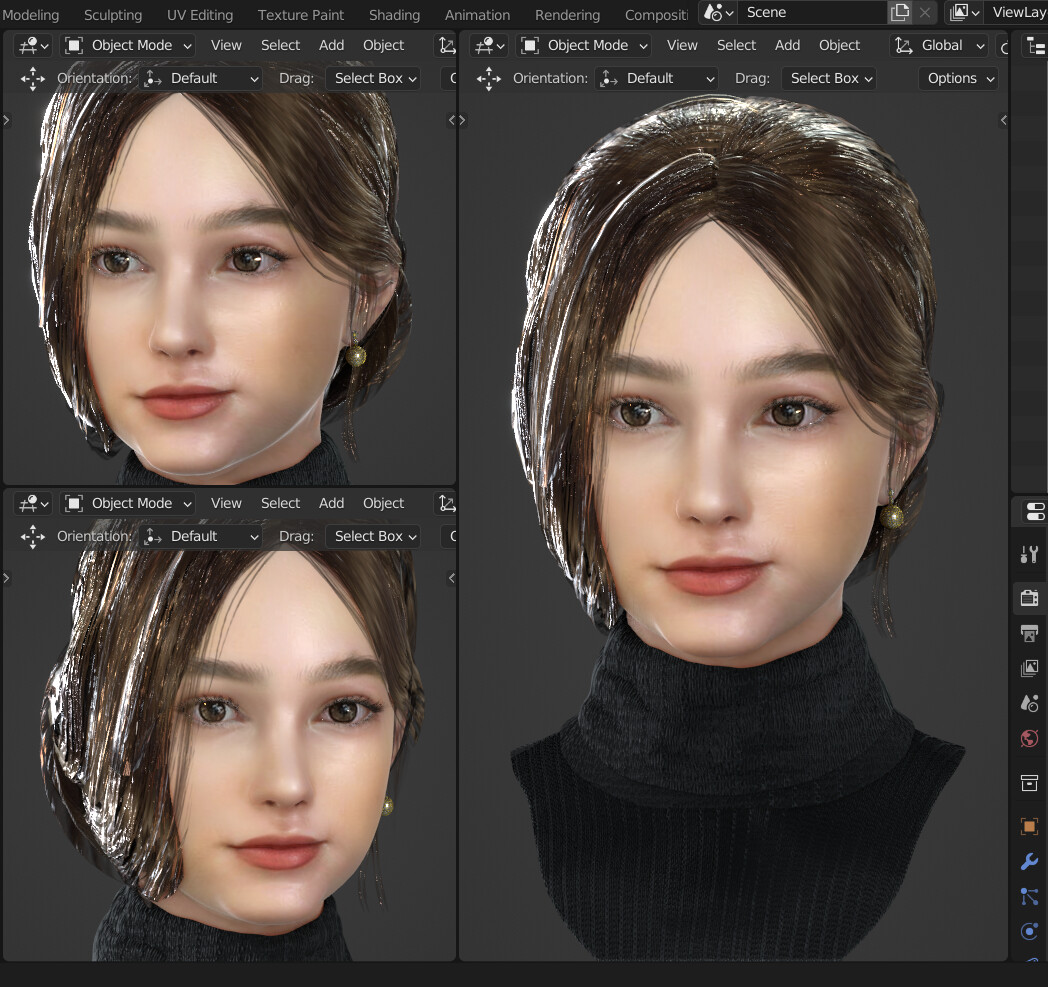This screenshot has width=1048, height=987.
Task: Unlink the scene with the X button
Action: tap(923, 12)
